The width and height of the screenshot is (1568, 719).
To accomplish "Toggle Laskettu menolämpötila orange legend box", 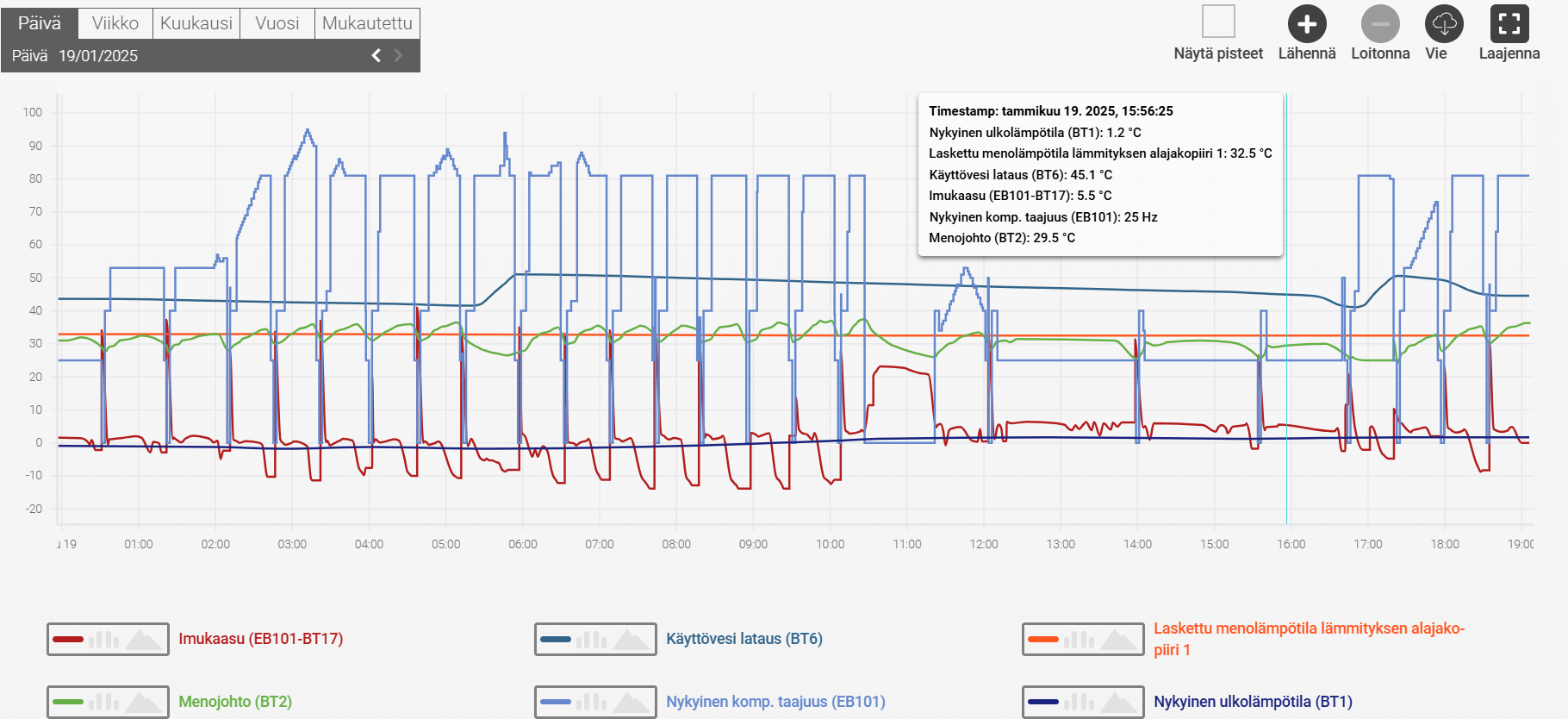I will [1083, 640].
